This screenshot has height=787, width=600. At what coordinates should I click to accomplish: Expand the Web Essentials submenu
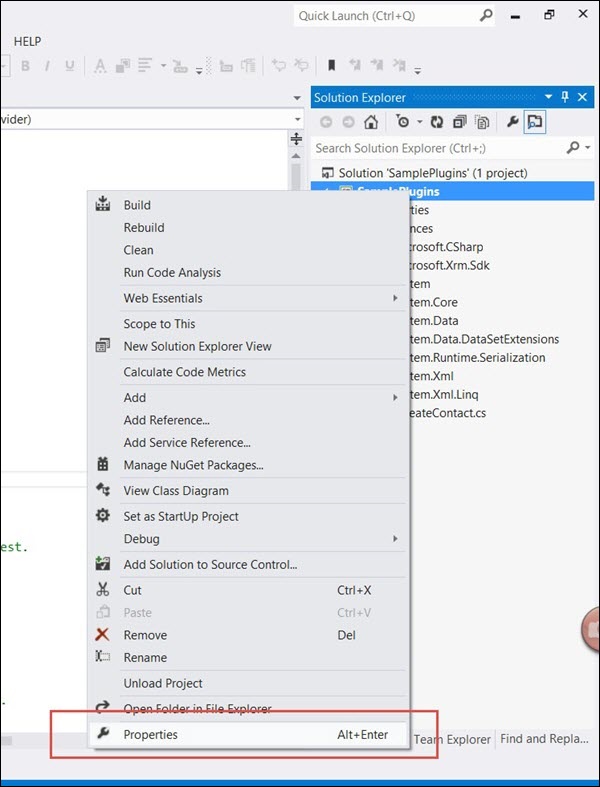(249, 298)
